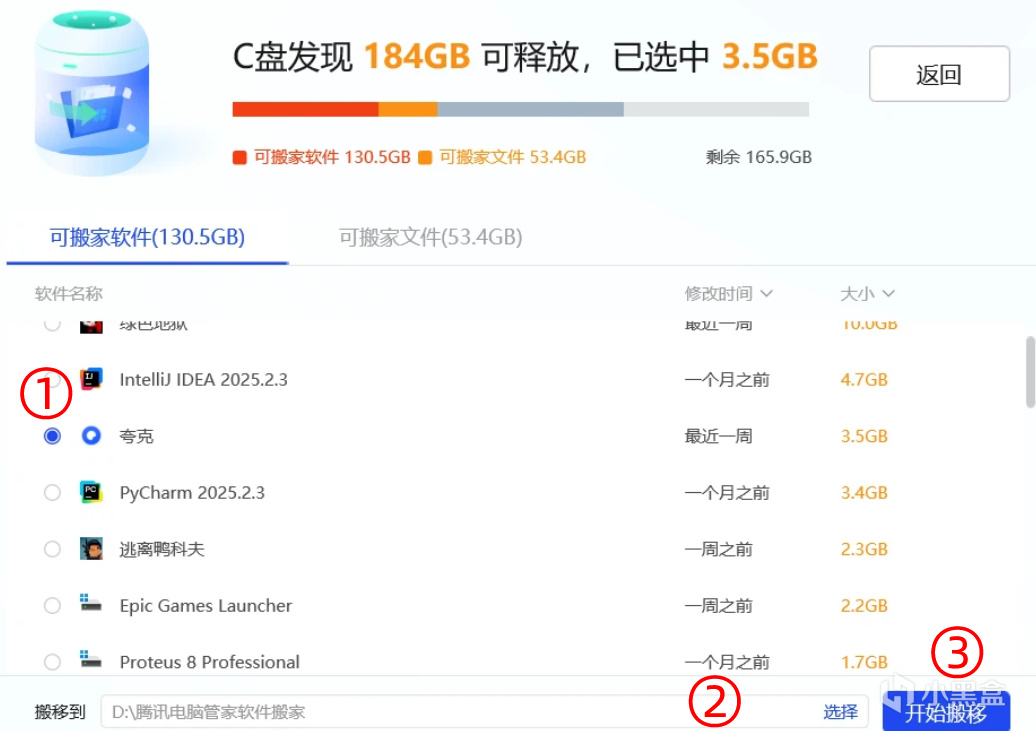Click the 3.5GB size in 夸克 row

[x=864, y=436]
